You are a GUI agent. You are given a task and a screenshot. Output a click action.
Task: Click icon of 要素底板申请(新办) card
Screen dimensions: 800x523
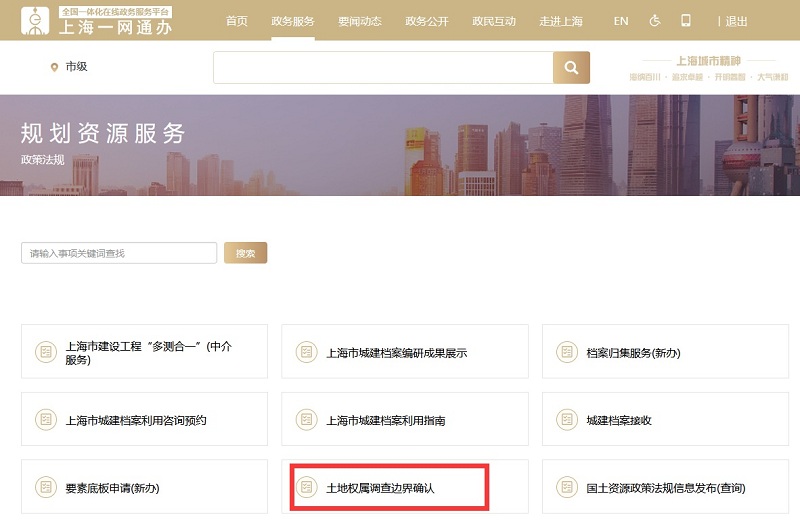coord(46,487)
